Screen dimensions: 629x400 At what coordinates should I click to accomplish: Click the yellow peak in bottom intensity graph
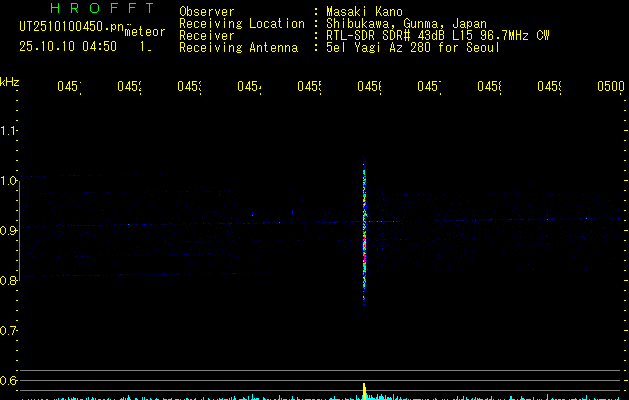[364, 389]
